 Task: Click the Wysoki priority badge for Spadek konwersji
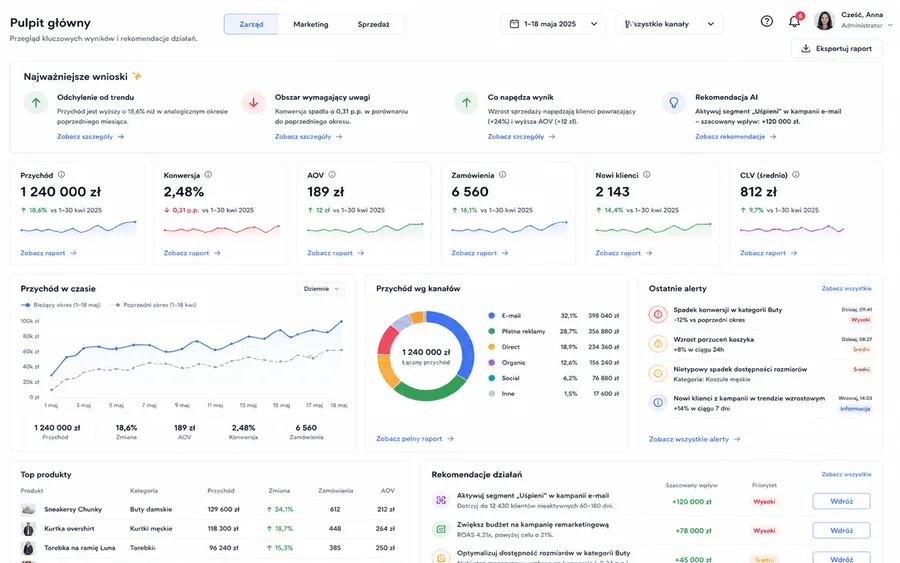(x=860, y=320)
